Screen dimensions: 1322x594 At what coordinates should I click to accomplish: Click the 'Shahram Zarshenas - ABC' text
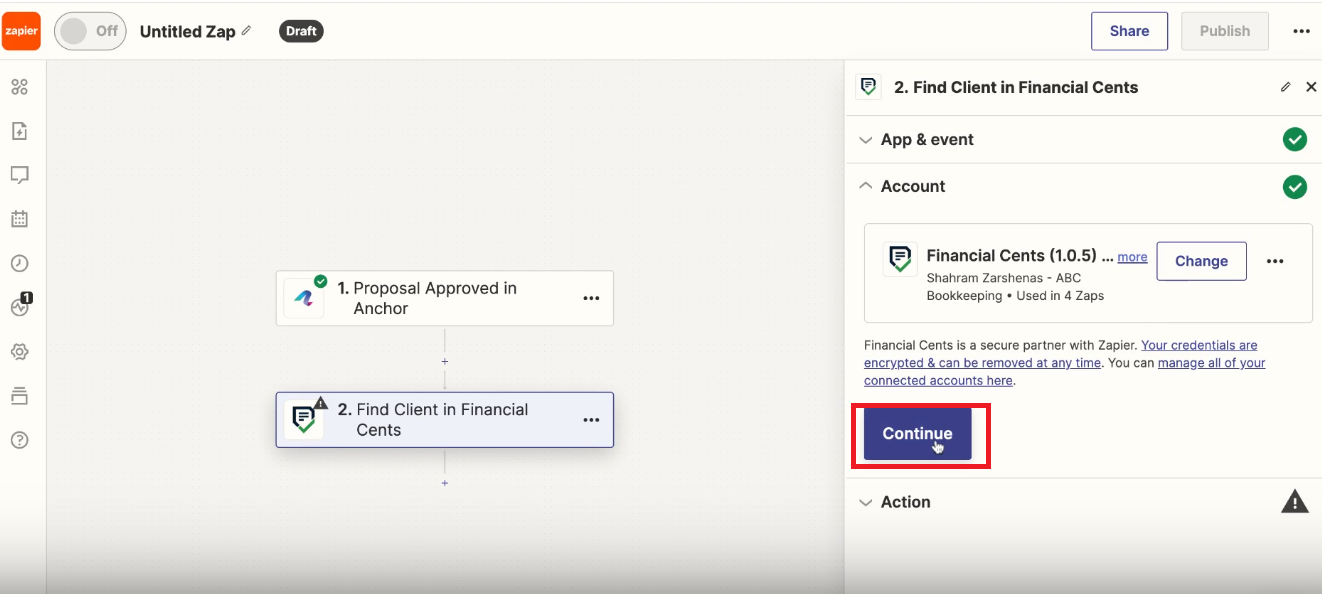[1003, 278]
